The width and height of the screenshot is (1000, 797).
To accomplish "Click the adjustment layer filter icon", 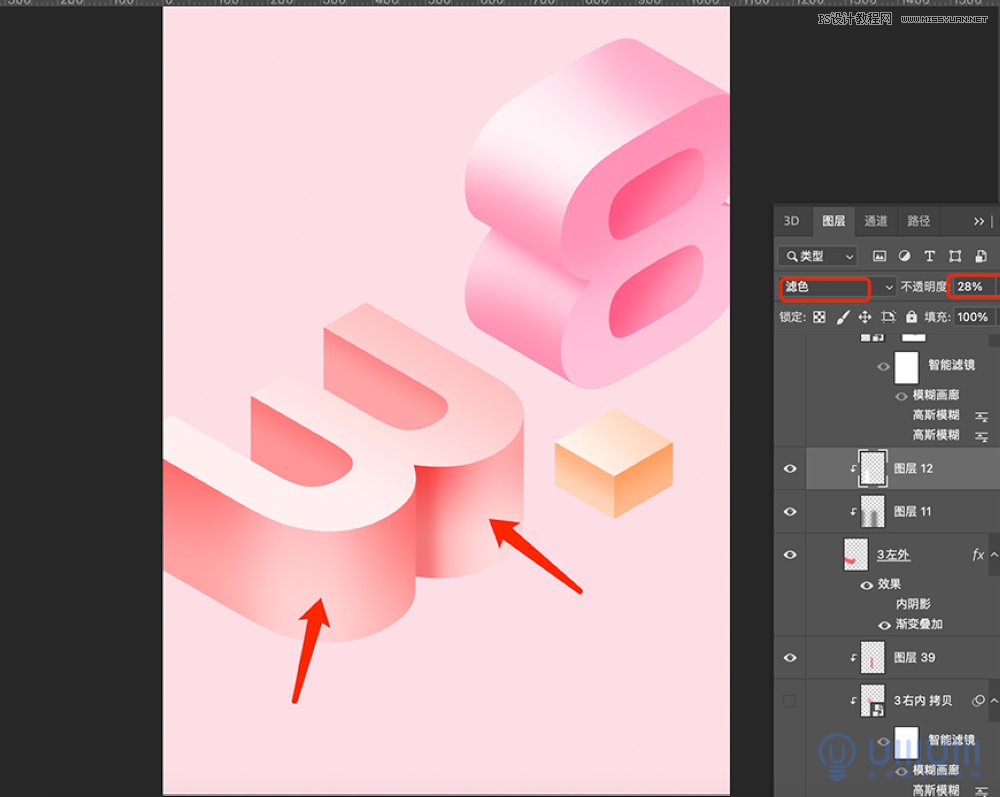I will point(905,256).
